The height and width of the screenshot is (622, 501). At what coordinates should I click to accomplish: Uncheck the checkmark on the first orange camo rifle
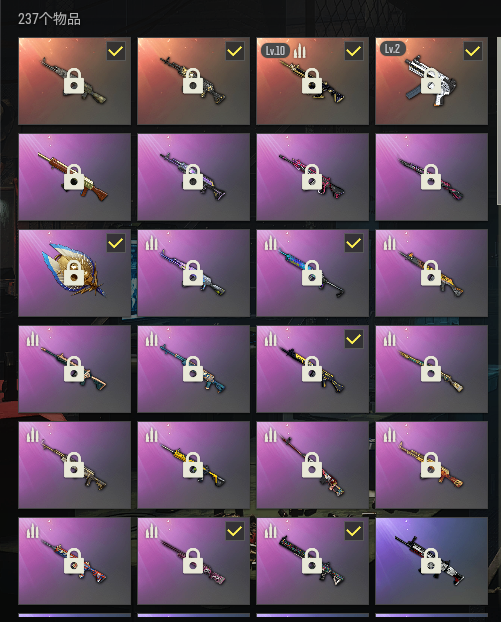coord(116,51)
